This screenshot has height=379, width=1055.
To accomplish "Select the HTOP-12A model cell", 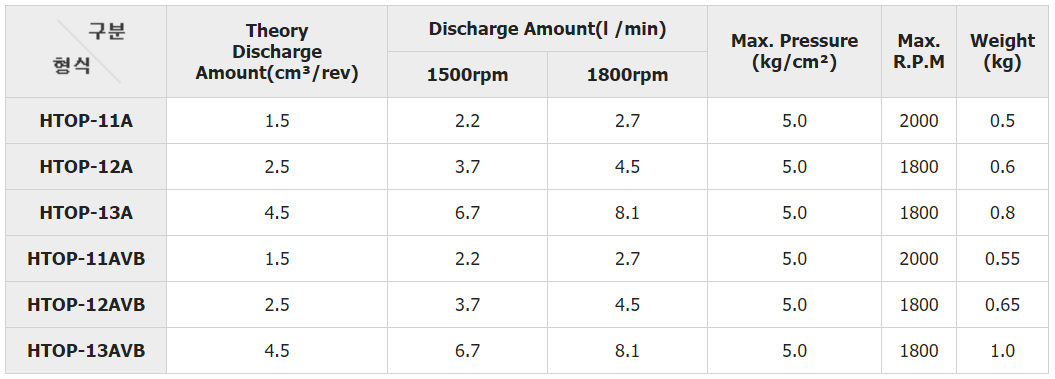I will (x=86, y=167).
